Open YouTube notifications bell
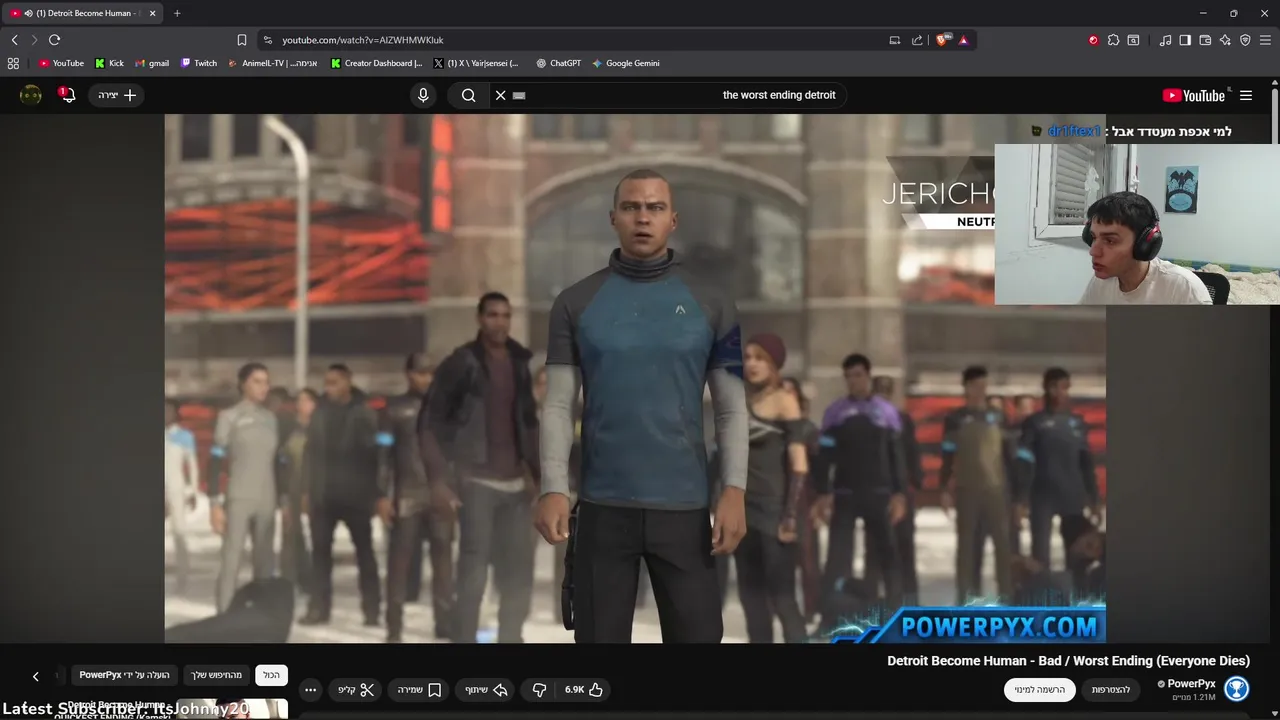The image size is (1280, 720). 67,95
